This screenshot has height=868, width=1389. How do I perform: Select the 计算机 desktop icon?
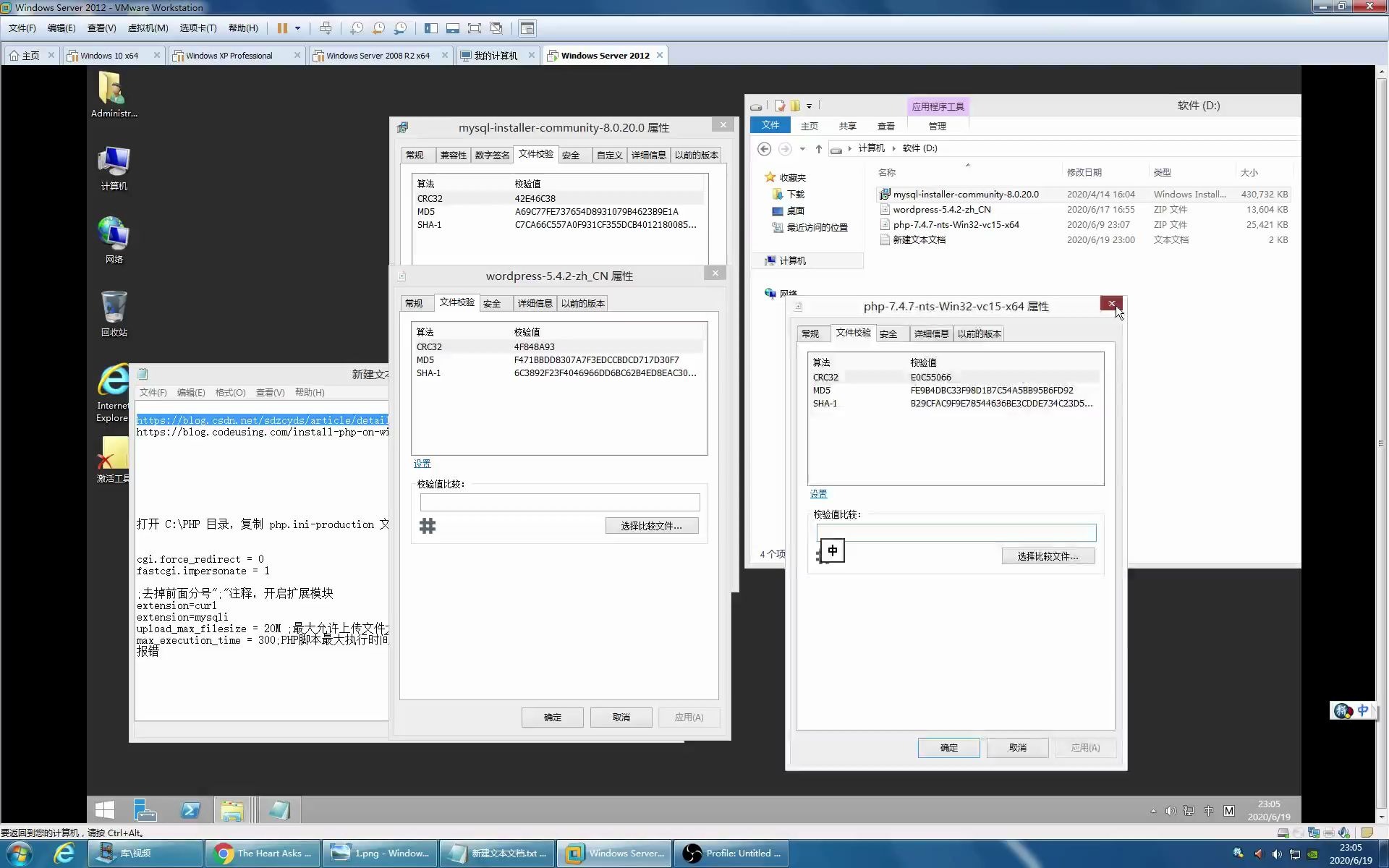click(x=114, y=169)
